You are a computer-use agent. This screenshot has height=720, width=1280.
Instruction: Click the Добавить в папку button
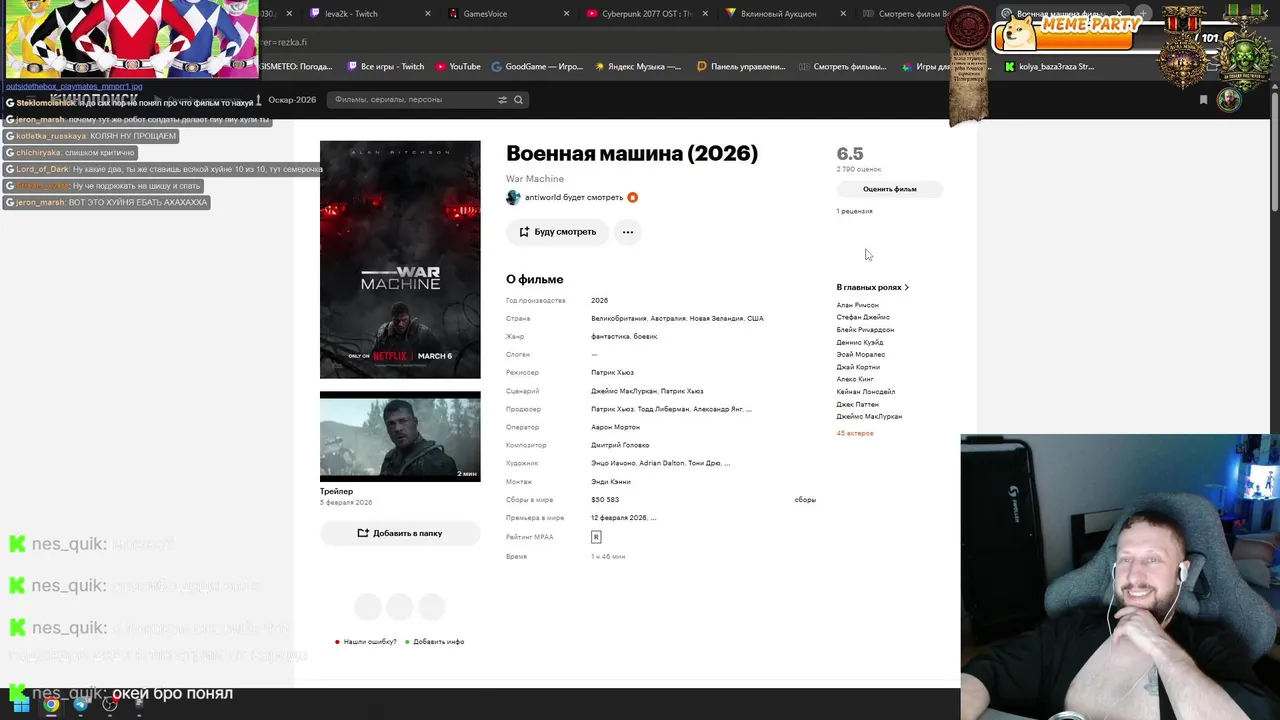pos(400,533)
